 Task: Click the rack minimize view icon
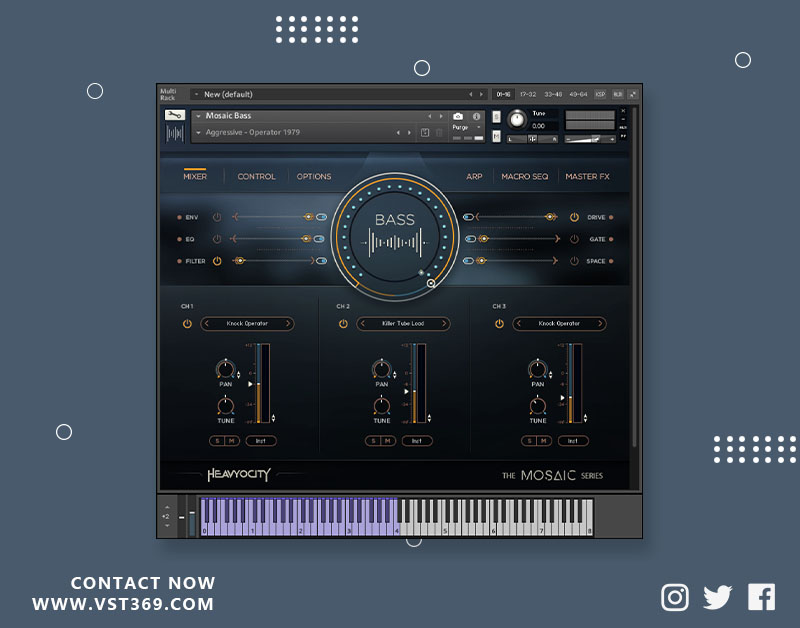[x=633, y=94]
